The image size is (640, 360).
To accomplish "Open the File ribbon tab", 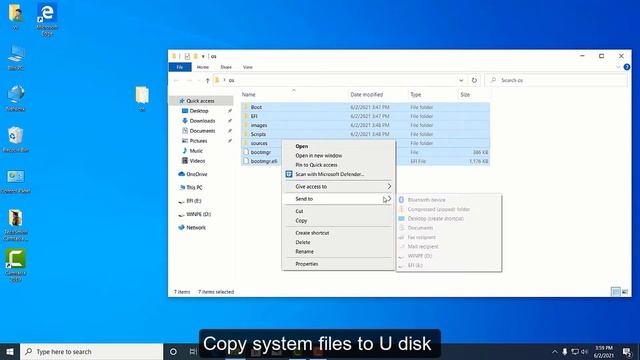I will click(180, 67).
